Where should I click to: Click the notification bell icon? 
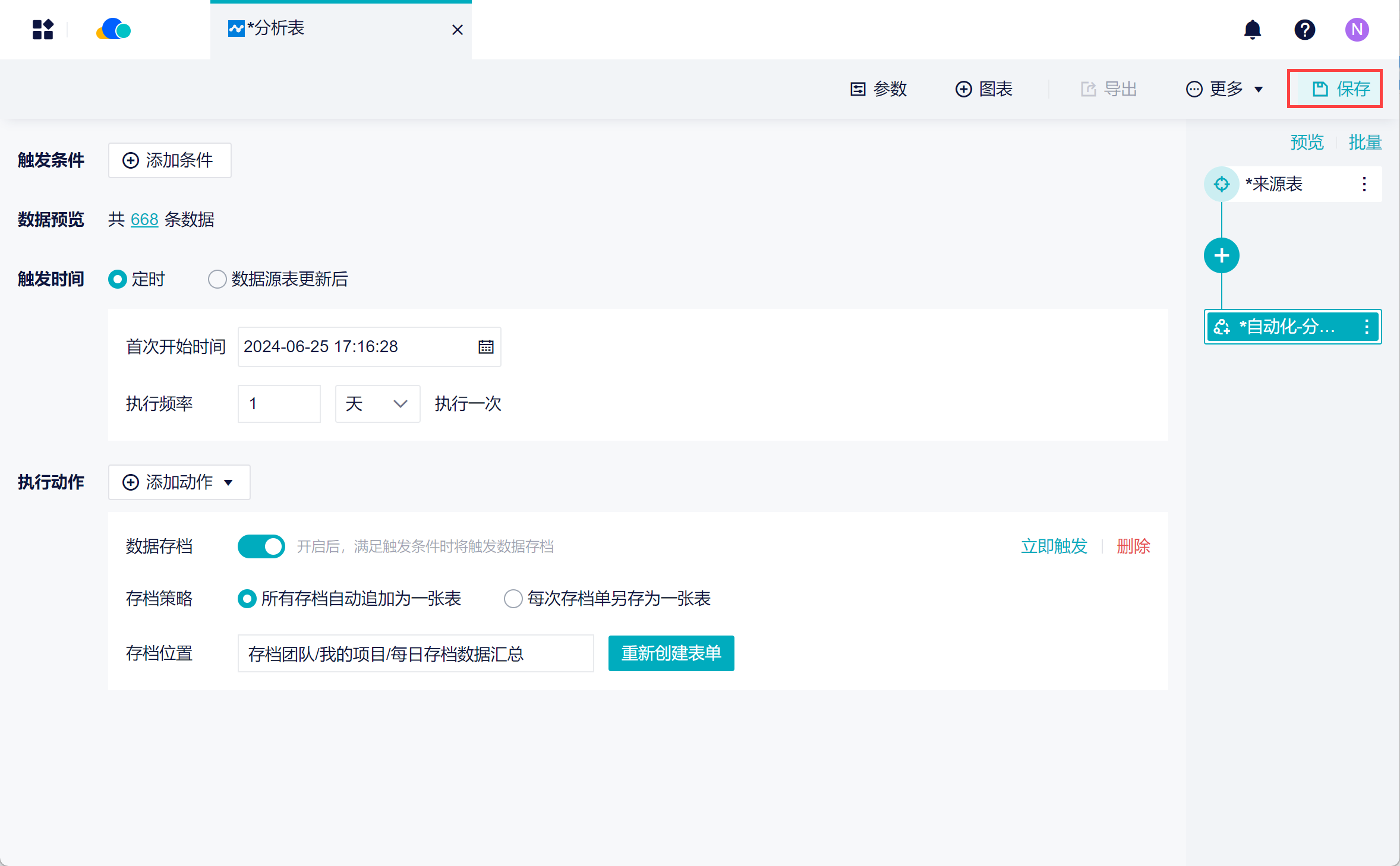pos(1252,29)
